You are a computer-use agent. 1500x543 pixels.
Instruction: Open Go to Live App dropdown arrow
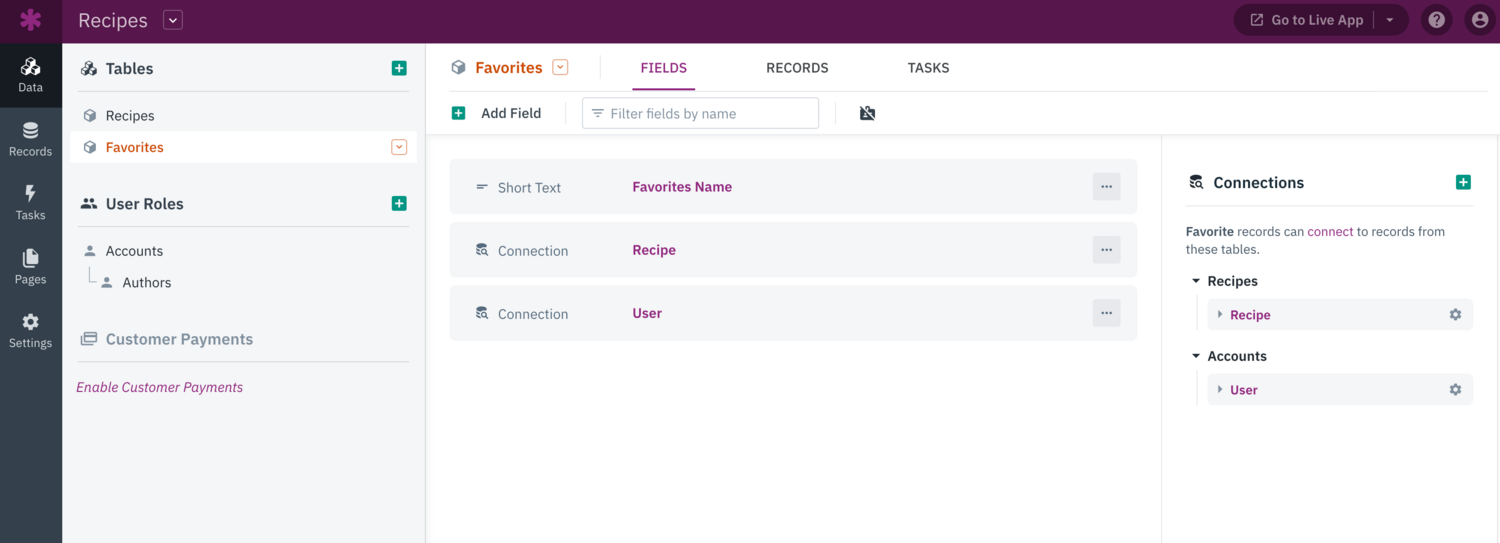(x=1390, y=20)
